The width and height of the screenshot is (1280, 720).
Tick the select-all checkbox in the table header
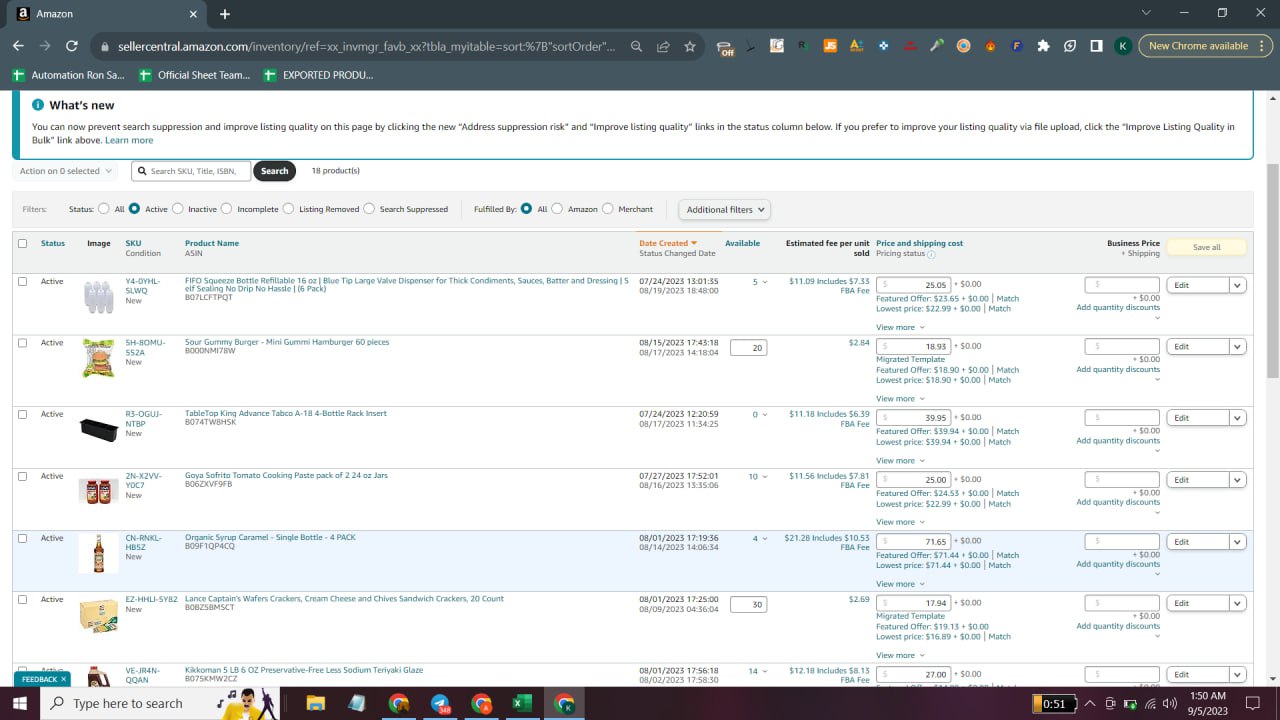pos(23,243)
